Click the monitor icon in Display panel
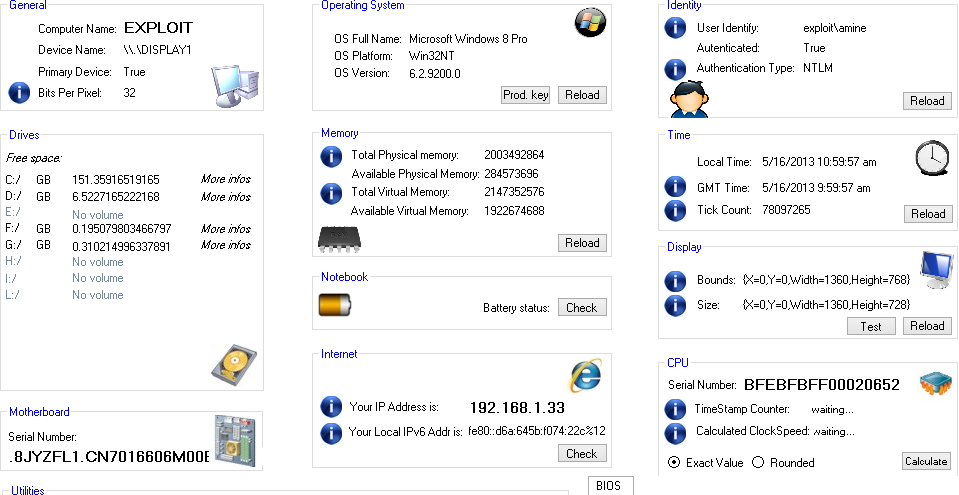Viewport: 959px width, 495px height. 935,268
